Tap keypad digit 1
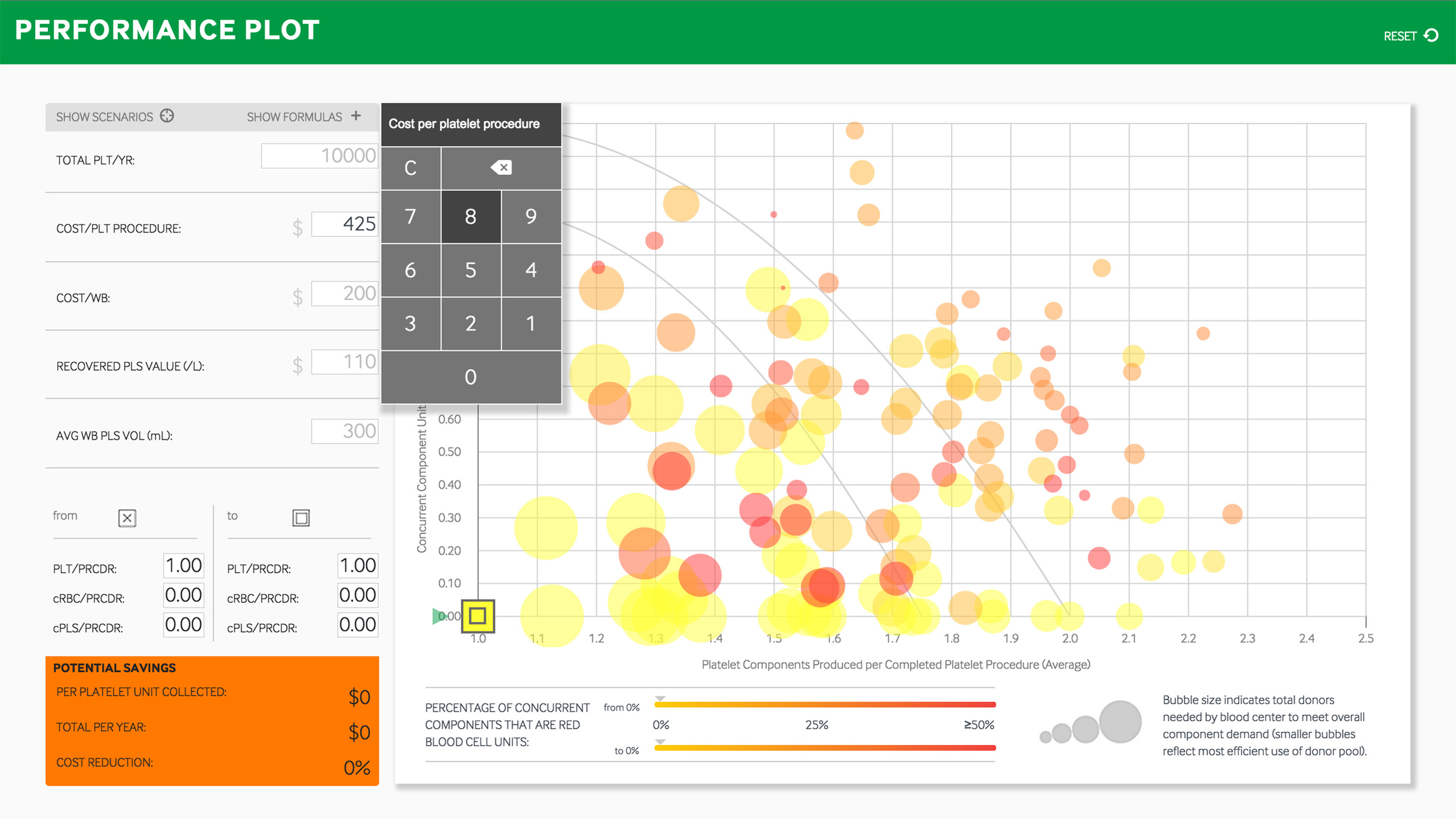 click(531, 323)
